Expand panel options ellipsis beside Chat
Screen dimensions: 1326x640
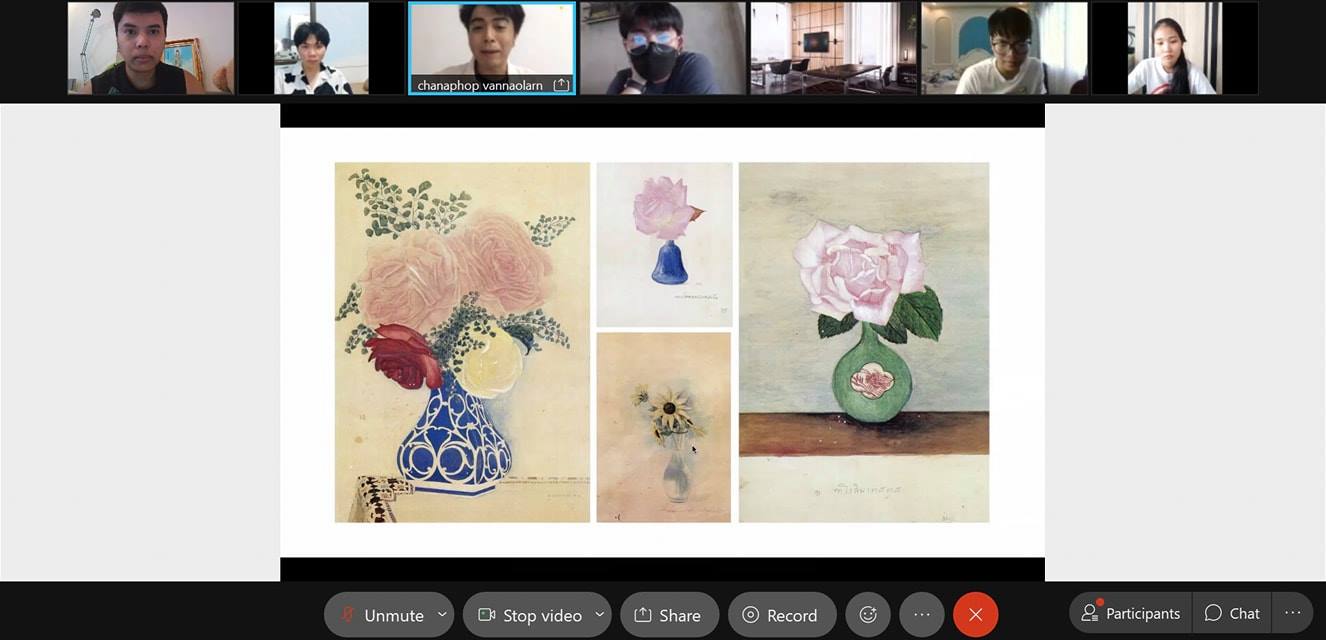click(1293, 613)
